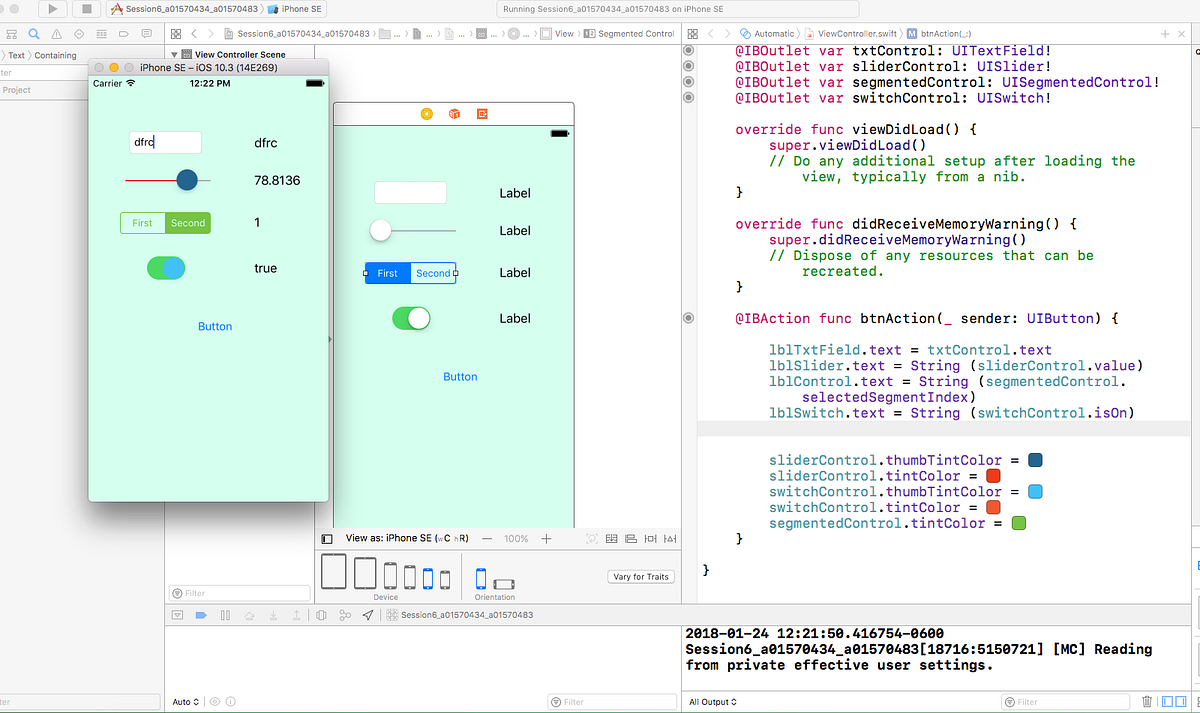This screenshot has width=1200, height=713.
Task: Select the Second segment on storyboard canvas
Action: (433, 273)
